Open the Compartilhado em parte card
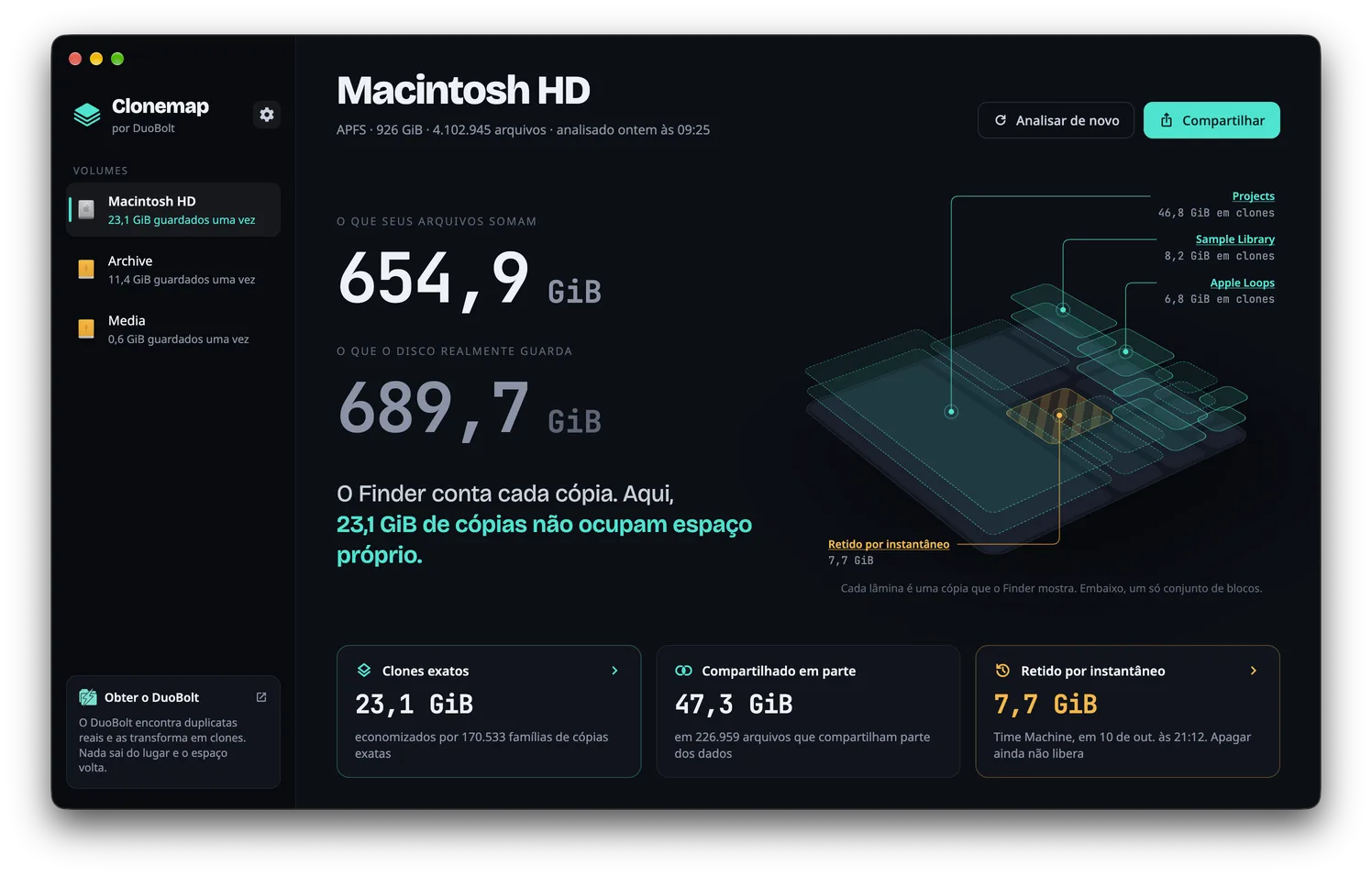 (x=808, y=711)
